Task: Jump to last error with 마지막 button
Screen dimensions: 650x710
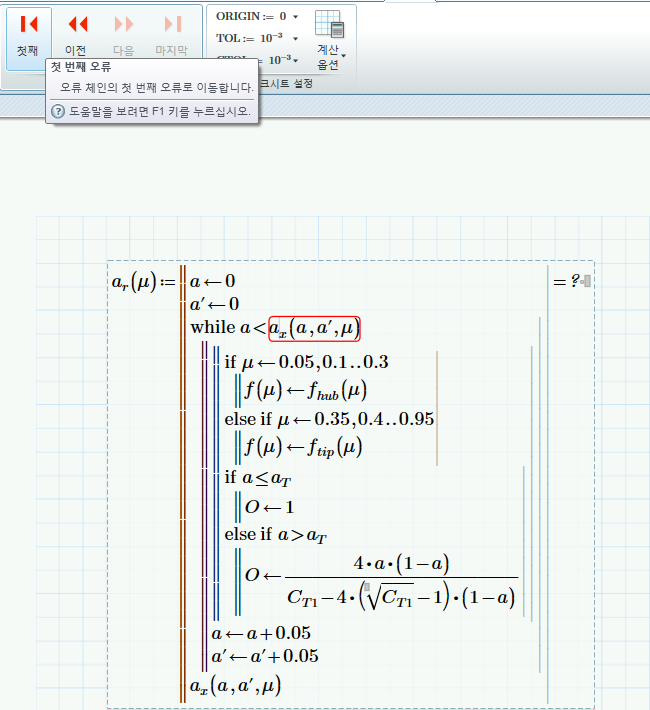Action: click(x=172, y=36)
